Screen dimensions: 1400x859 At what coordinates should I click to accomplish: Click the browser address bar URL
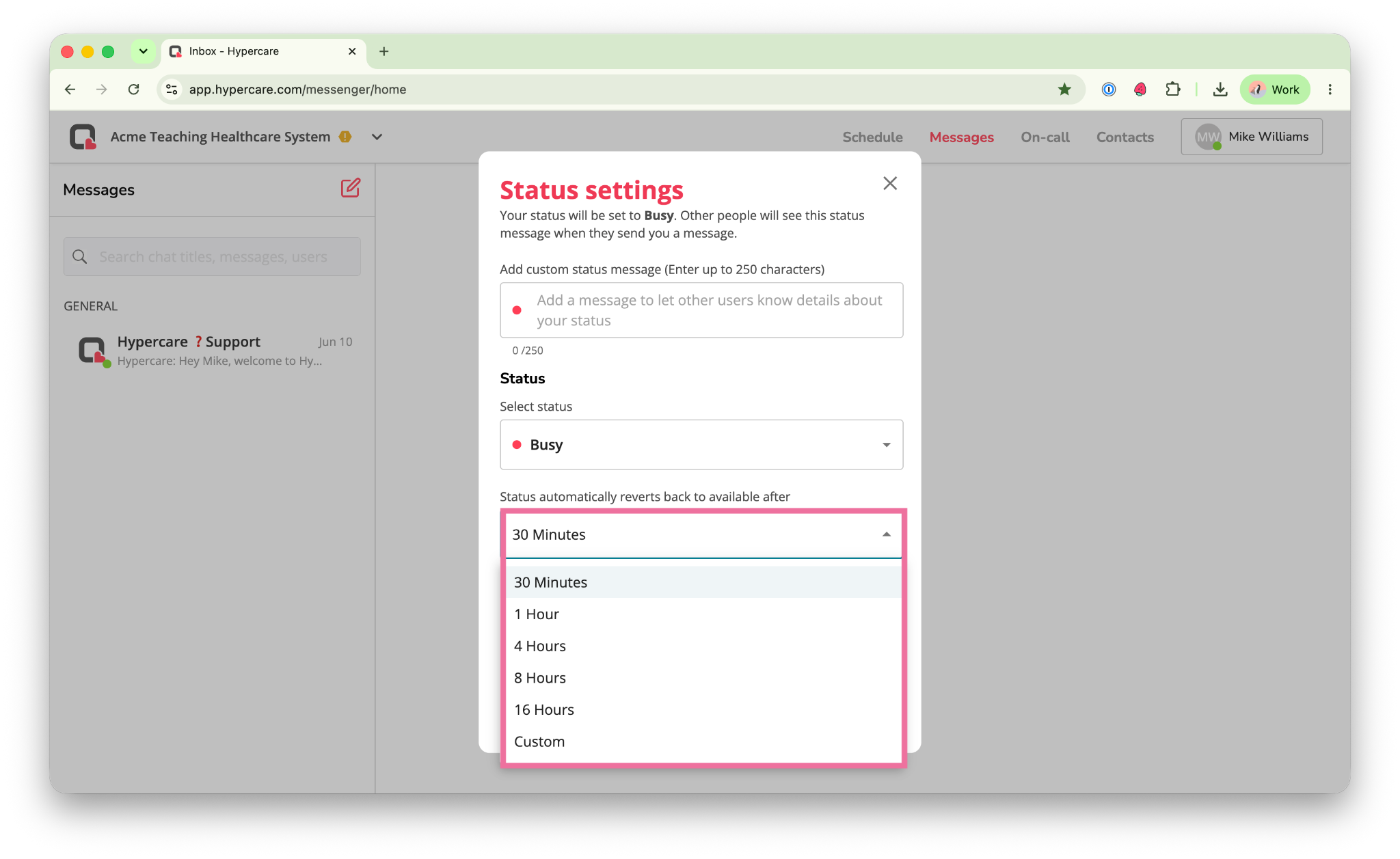[x=297, y=90]
